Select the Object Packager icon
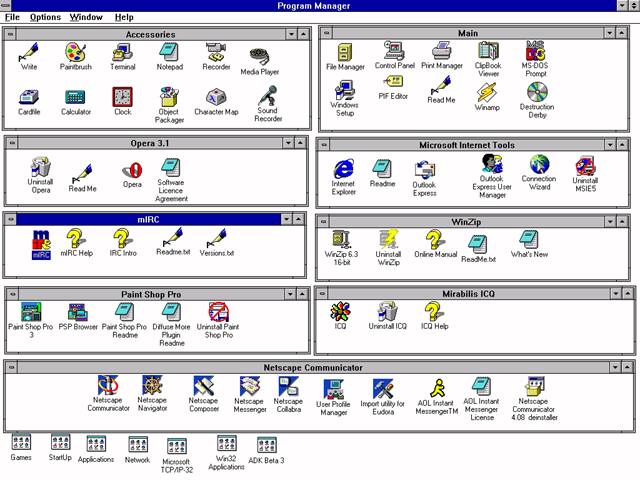The width and height of the screenshot is (640, 480). tap(169, 96)
